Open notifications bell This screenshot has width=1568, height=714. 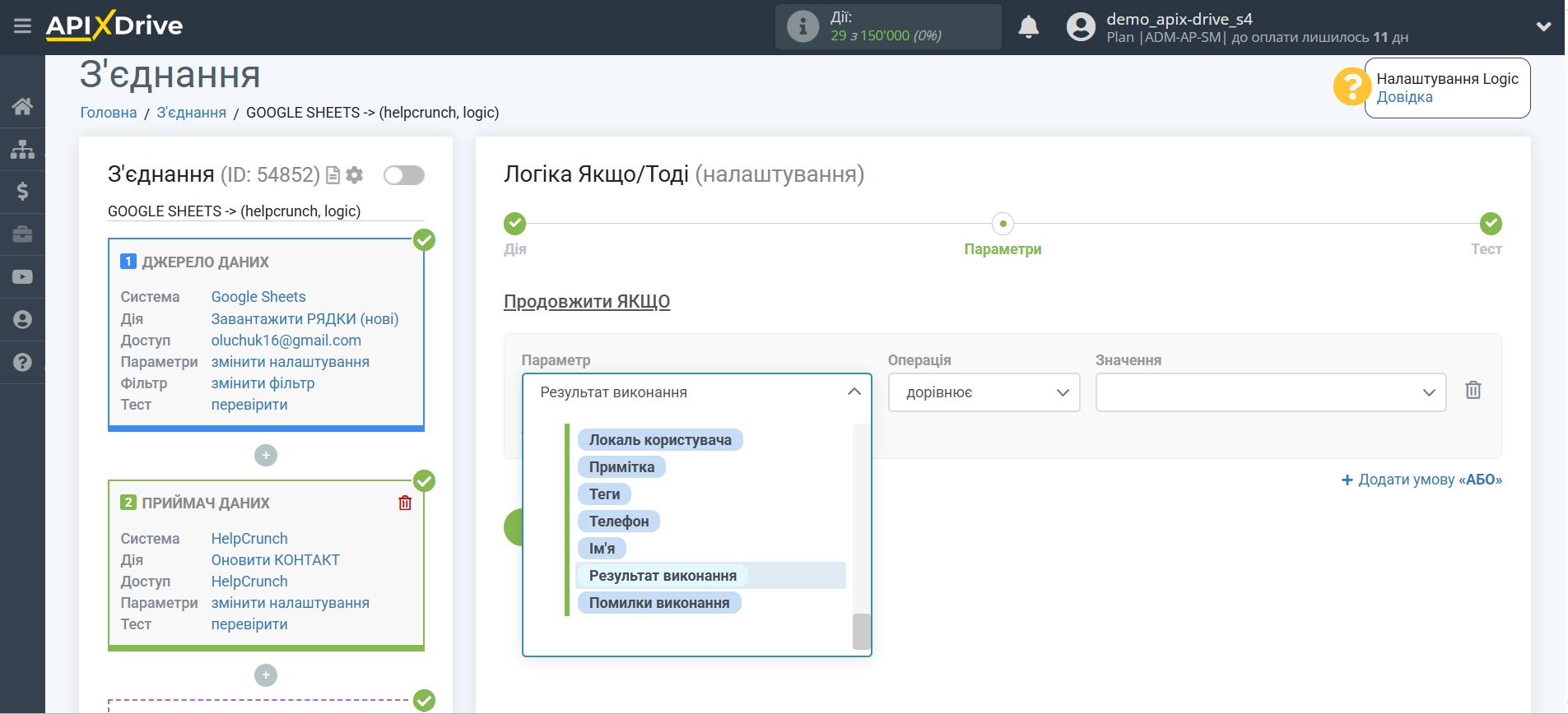pyautogui.click(x=1028, y=27)
